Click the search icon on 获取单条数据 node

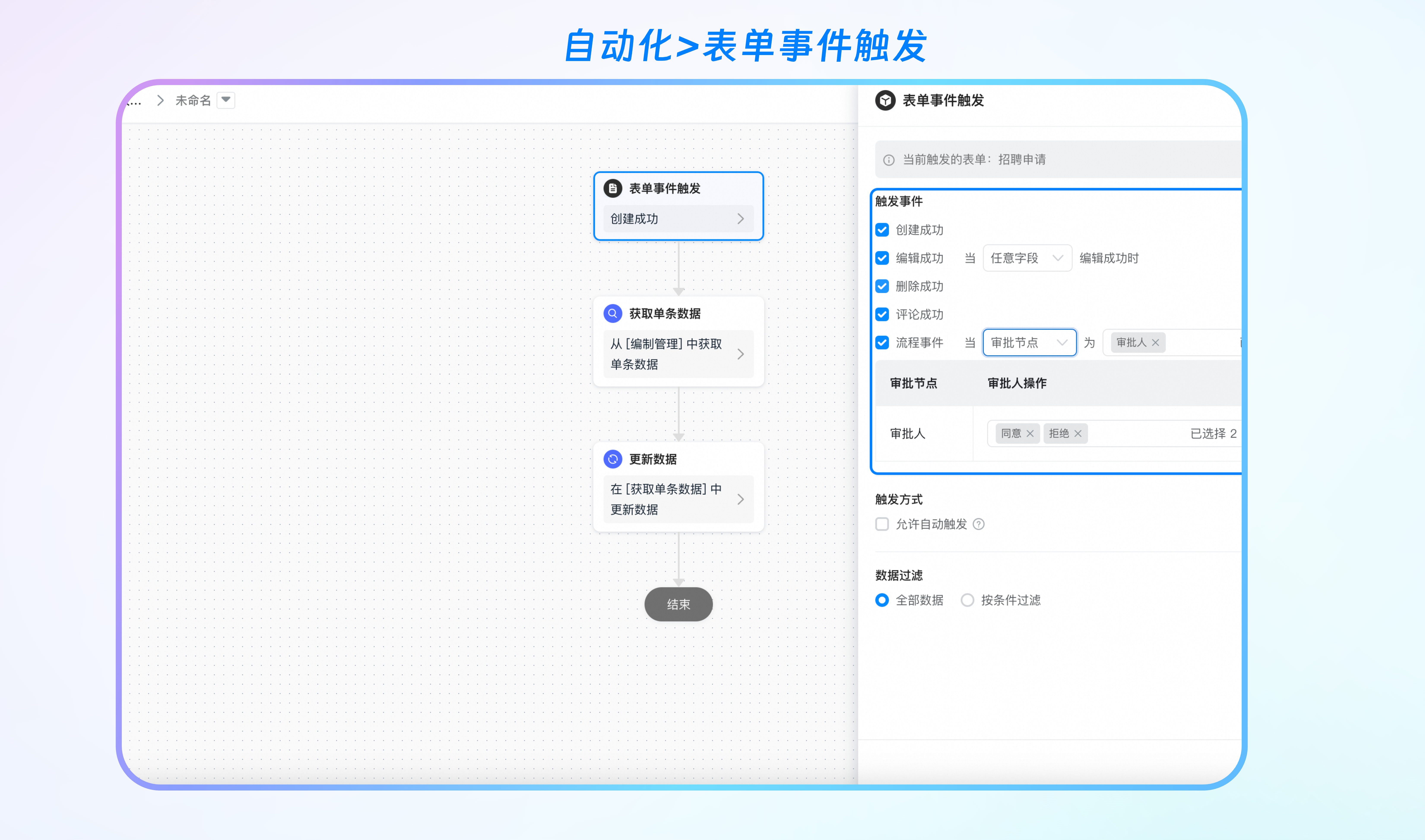click(613, 314)
